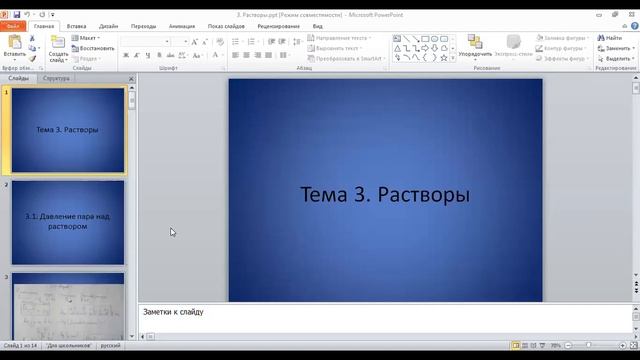The image size is (640, 360).
Task: Open the Рецензирование tab
Action: pyautogui.click(x=278, y=26)
